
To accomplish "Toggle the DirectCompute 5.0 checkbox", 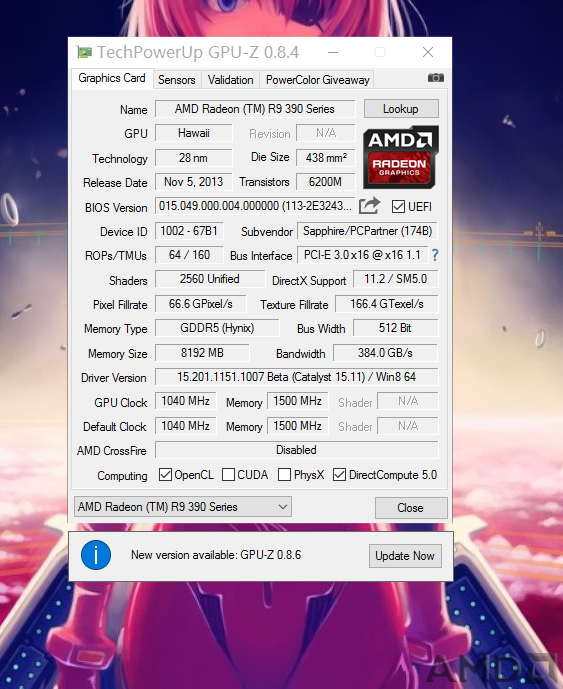I will [339, 475].
